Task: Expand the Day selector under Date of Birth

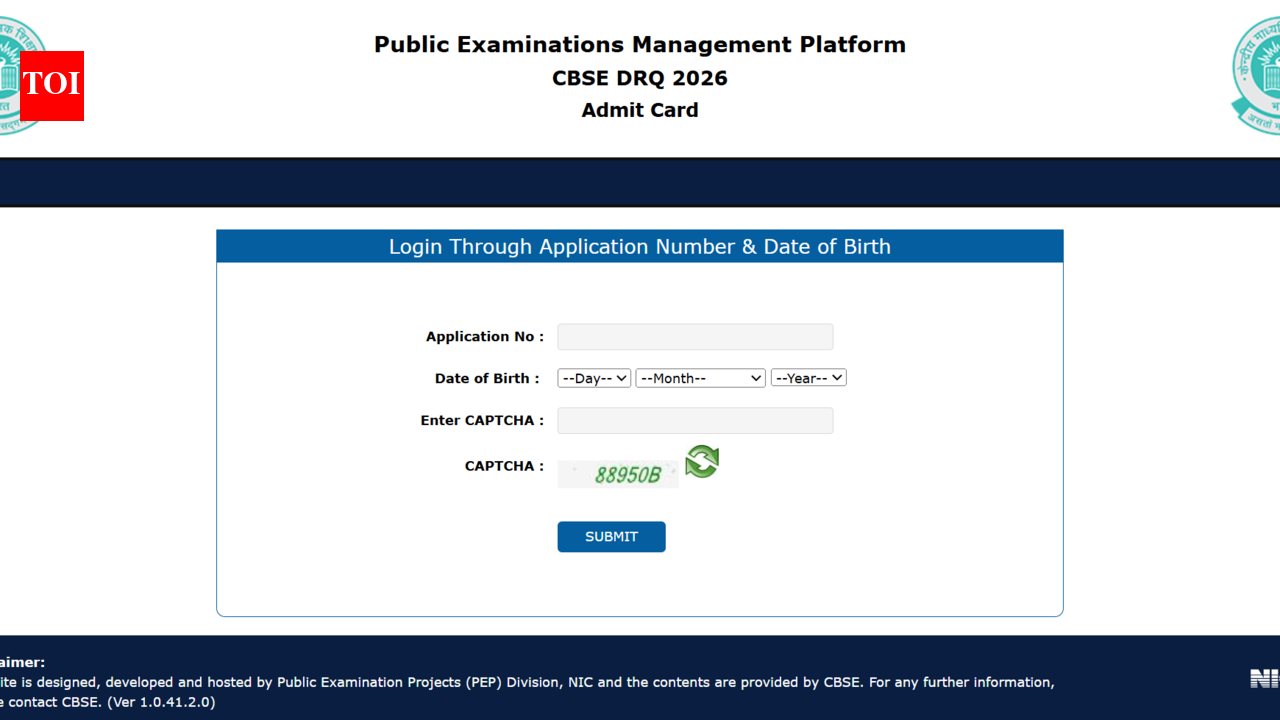Action: [593, 377]
